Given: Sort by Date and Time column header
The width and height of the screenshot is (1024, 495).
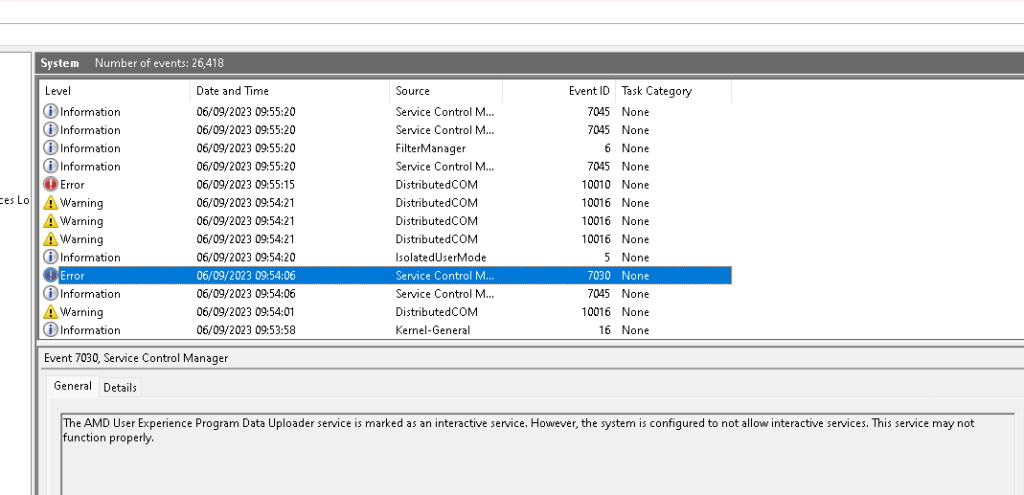Looking at the screenshot, I should (x=290, y=91).
